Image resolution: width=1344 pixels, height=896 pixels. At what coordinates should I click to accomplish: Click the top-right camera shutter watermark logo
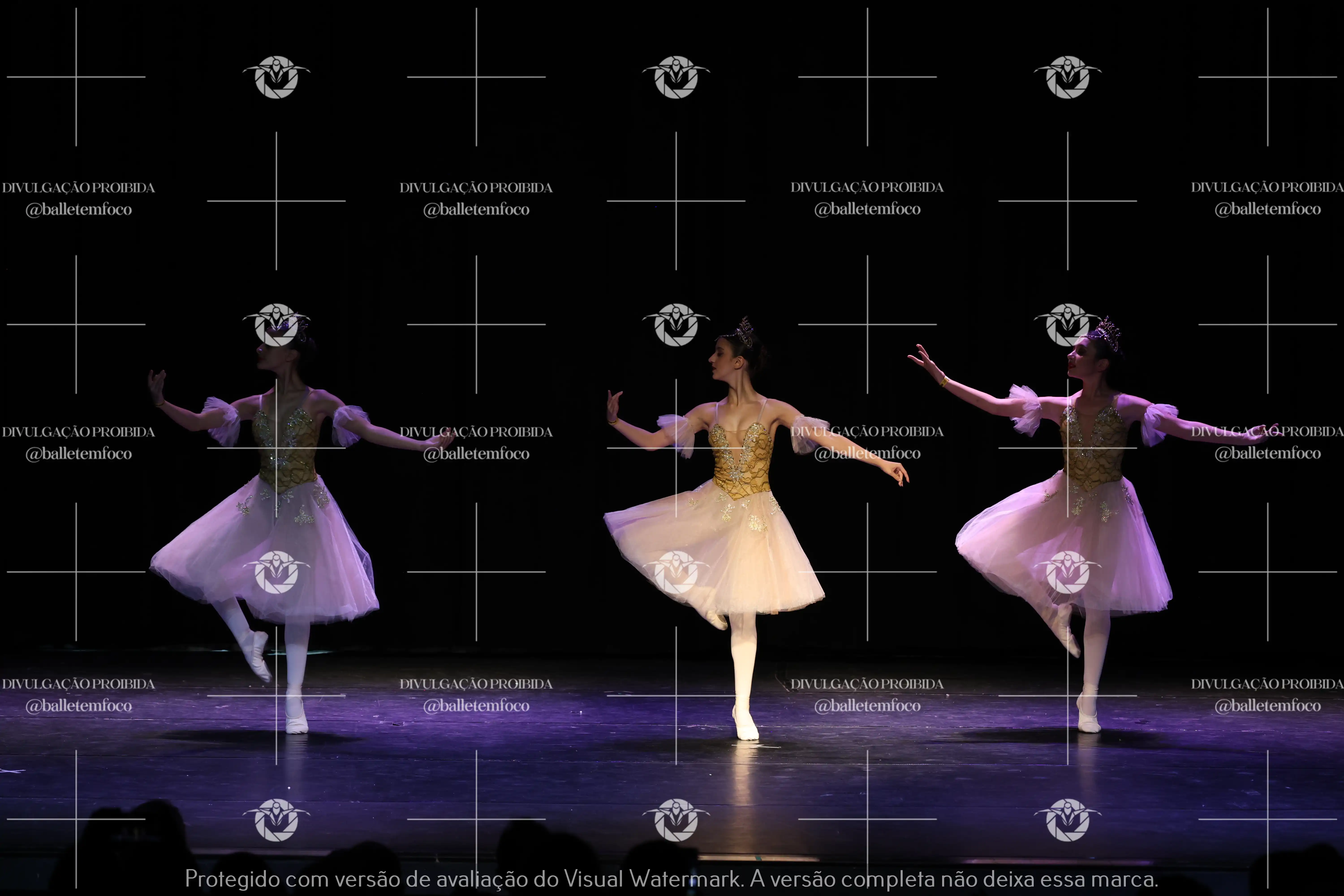pos(1067,77)
